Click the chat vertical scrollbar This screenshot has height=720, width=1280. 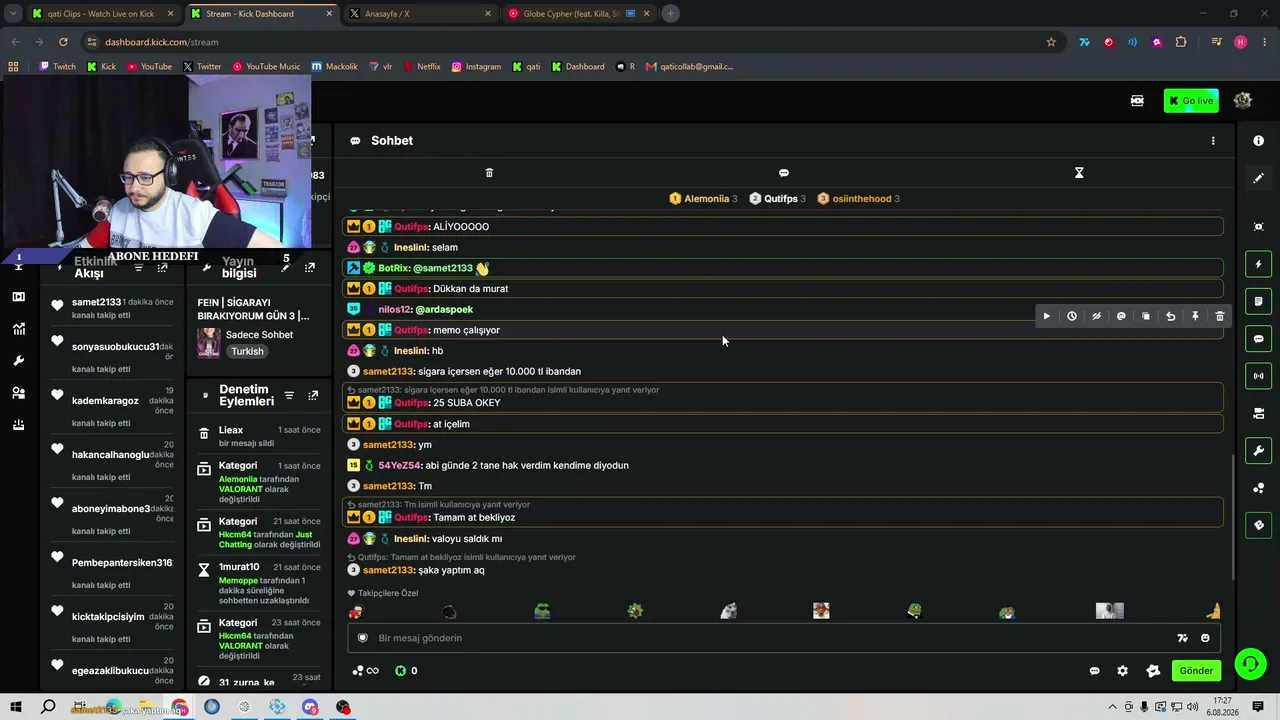coord(1234,515)
